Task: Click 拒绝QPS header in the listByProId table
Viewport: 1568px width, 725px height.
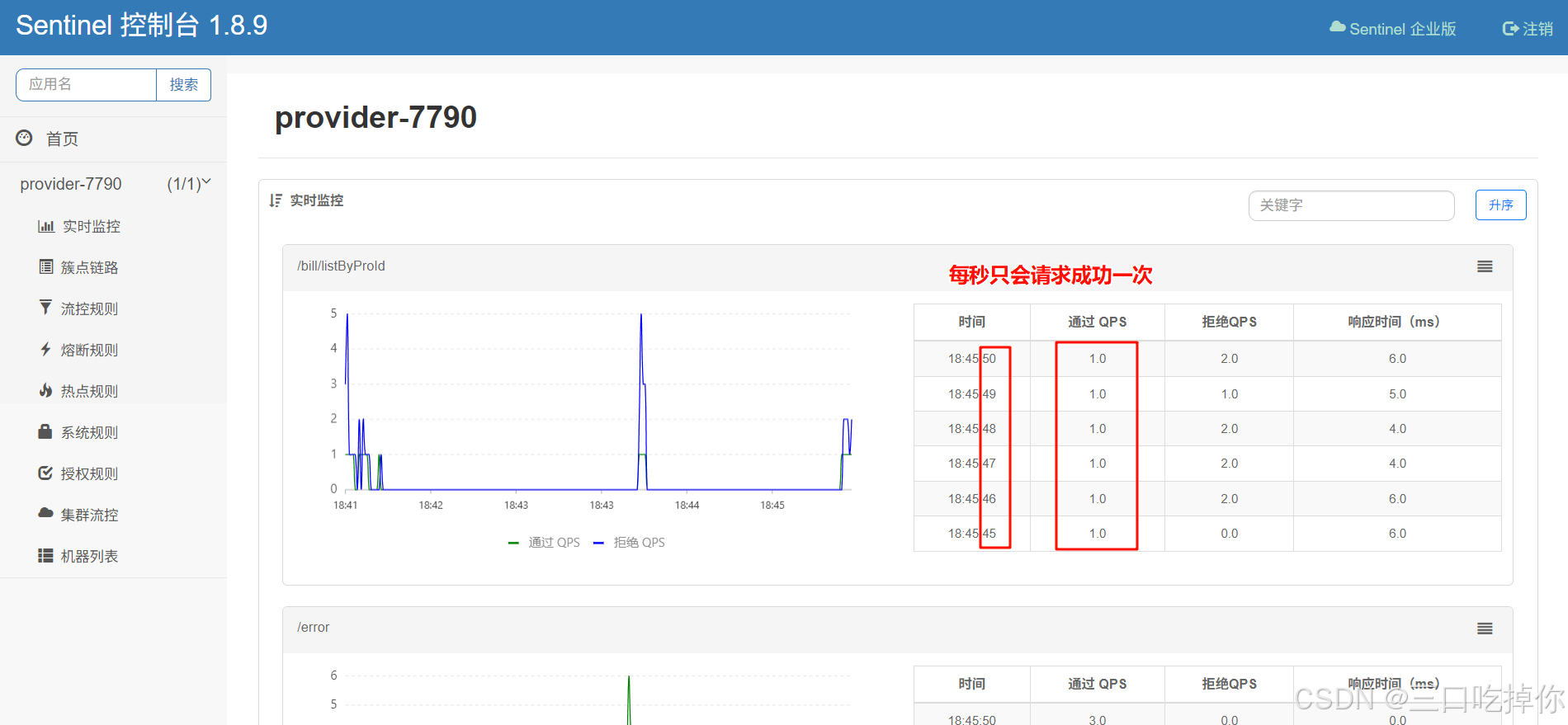Action: coord(1229,322)
